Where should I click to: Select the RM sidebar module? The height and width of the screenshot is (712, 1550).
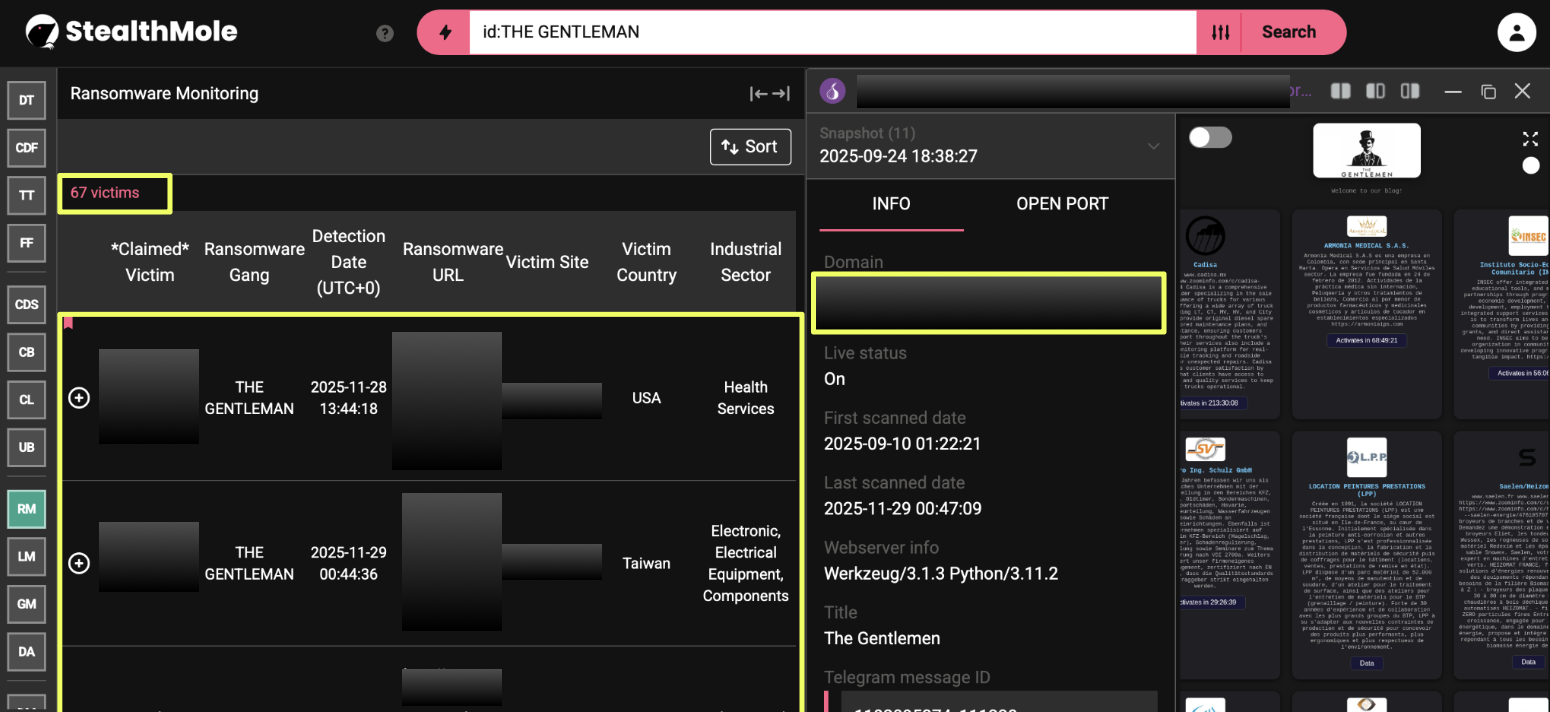pyautogui.click(x=27, y=509)
